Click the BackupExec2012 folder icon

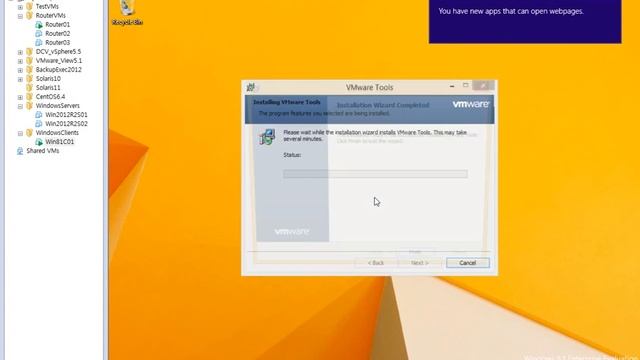(x=29, y=69)
